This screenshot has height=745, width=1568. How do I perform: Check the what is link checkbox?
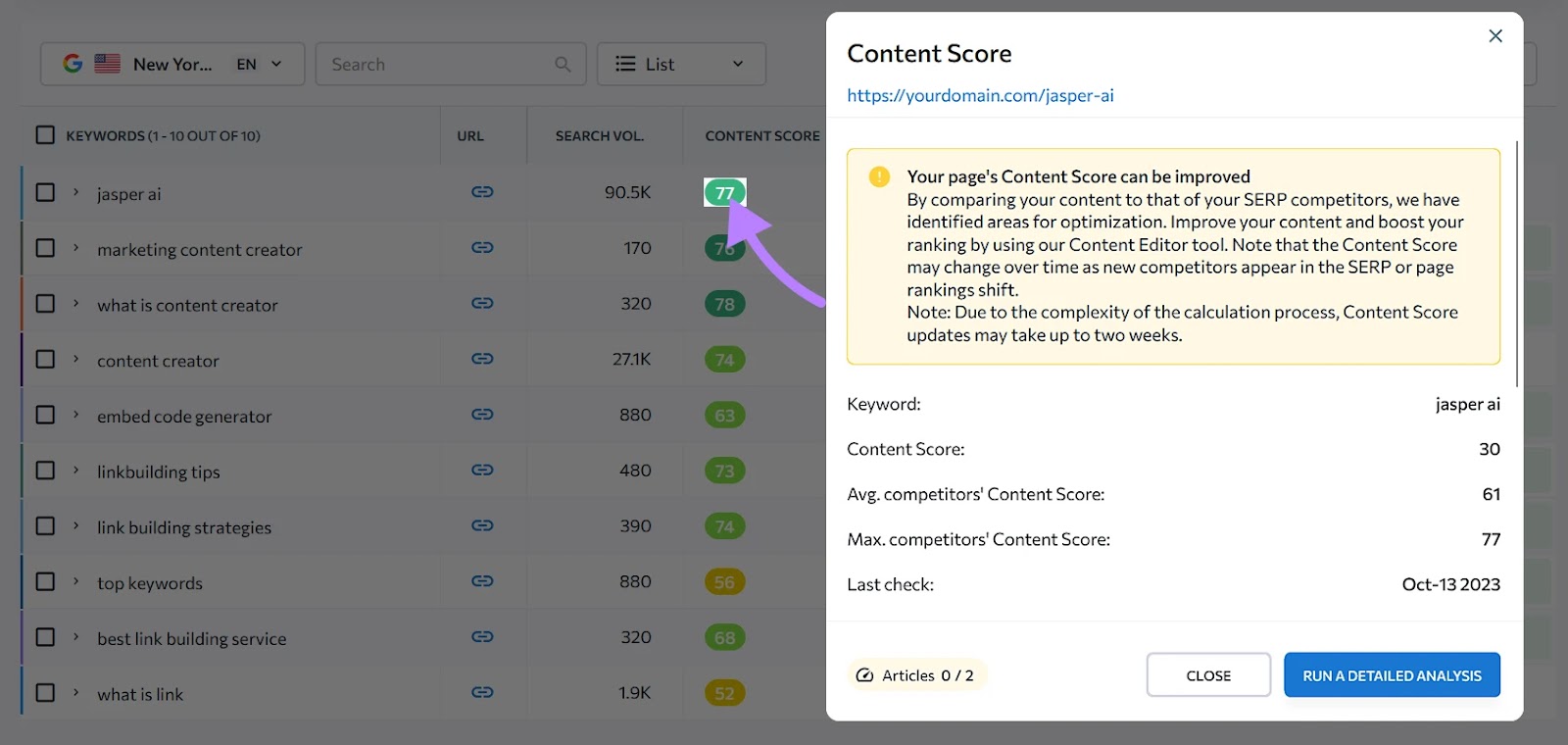coord(45,692)
